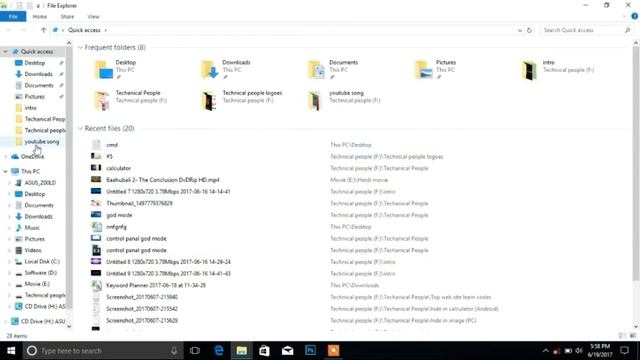The width and height of the screenshot is (640, 360).
Task: Collapse the Frequent folders section
Action: pos(80,47)
